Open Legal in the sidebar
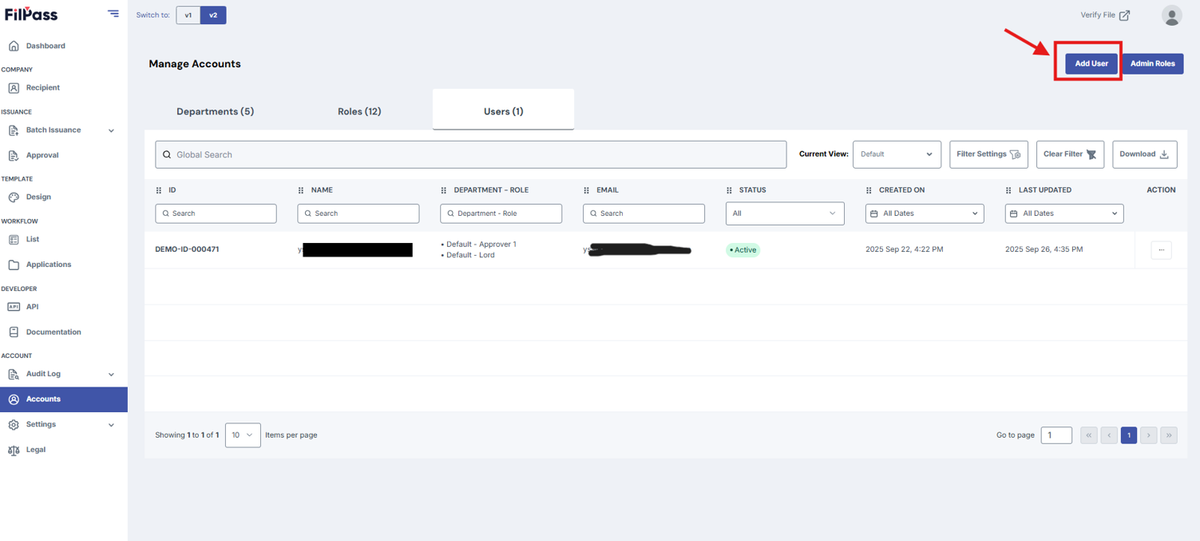Screen dimensions: 1200x541 (x=36, y=450)
